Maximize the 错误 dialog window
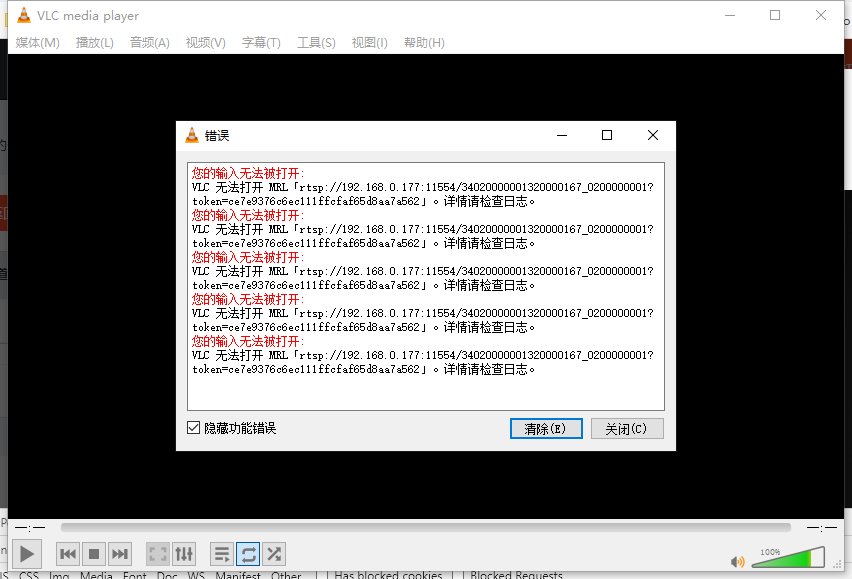The image size is (852, 579). [607, 135]
